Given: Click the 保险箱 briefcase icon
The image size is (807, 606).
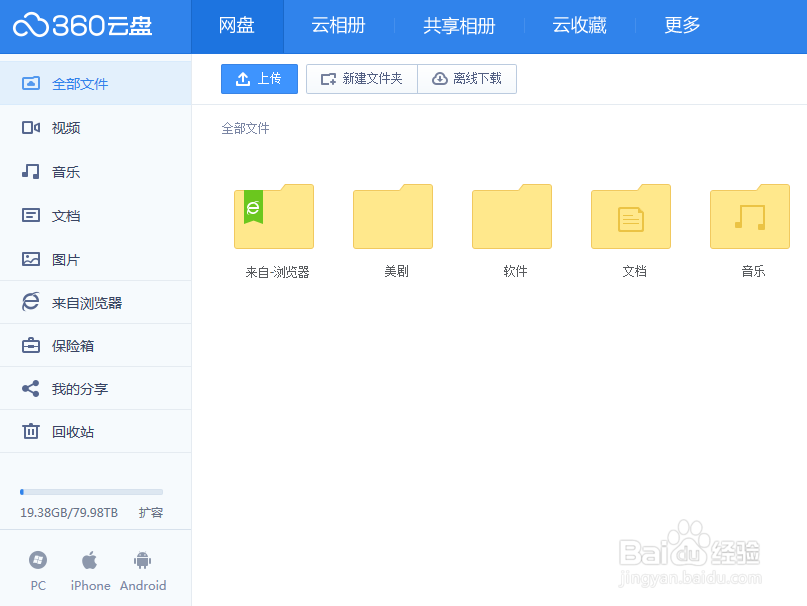Looking at the screenshot, I should coord(31,345).
